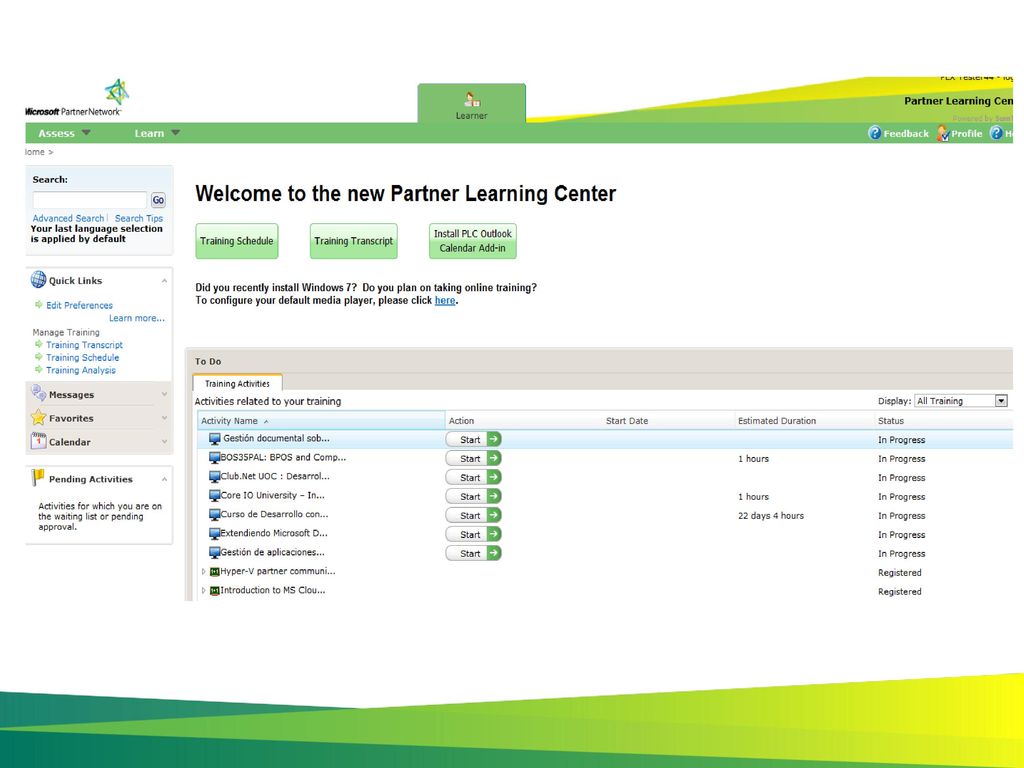This screenshot has height=768, width=1024.
Task: Open the Feedback link in header
Action: click(906, 133)
